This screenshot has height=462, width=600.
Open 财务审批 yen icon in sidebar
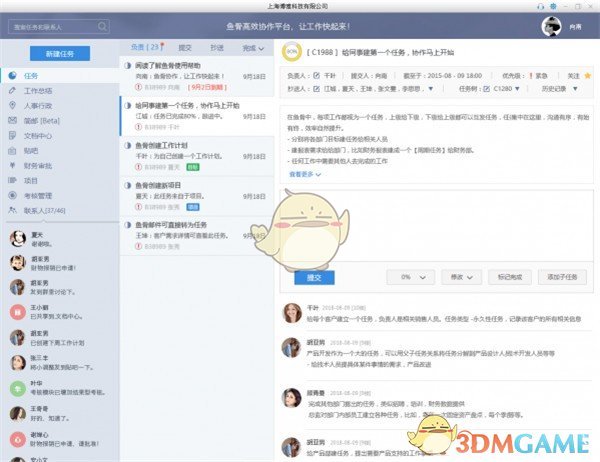coord(12,166)
